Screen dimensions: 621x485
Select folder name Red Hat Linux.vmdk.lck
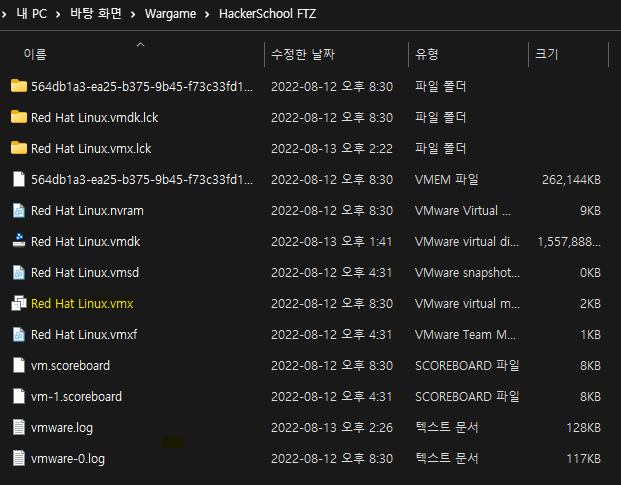(x=94, y=118)
